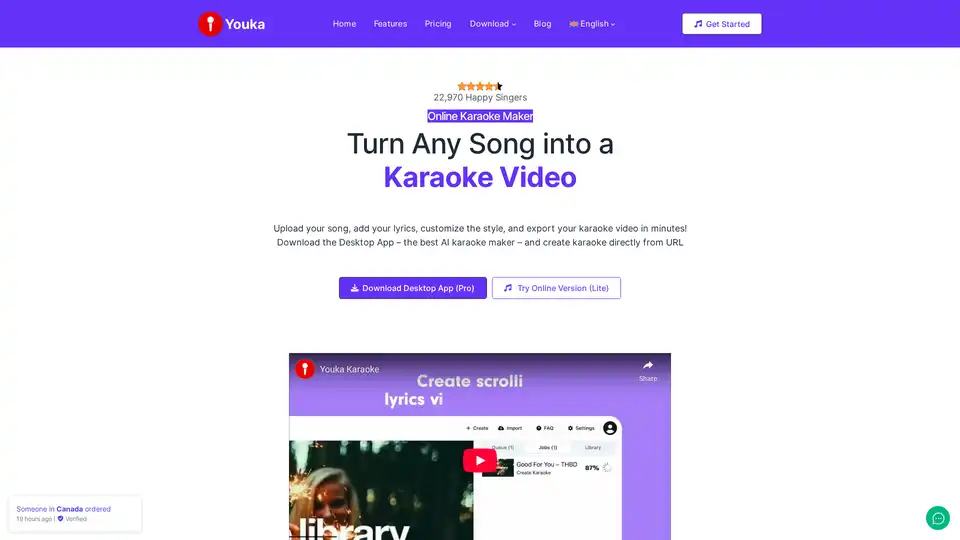Expand the Download dropdown menu

click(493, 24)
